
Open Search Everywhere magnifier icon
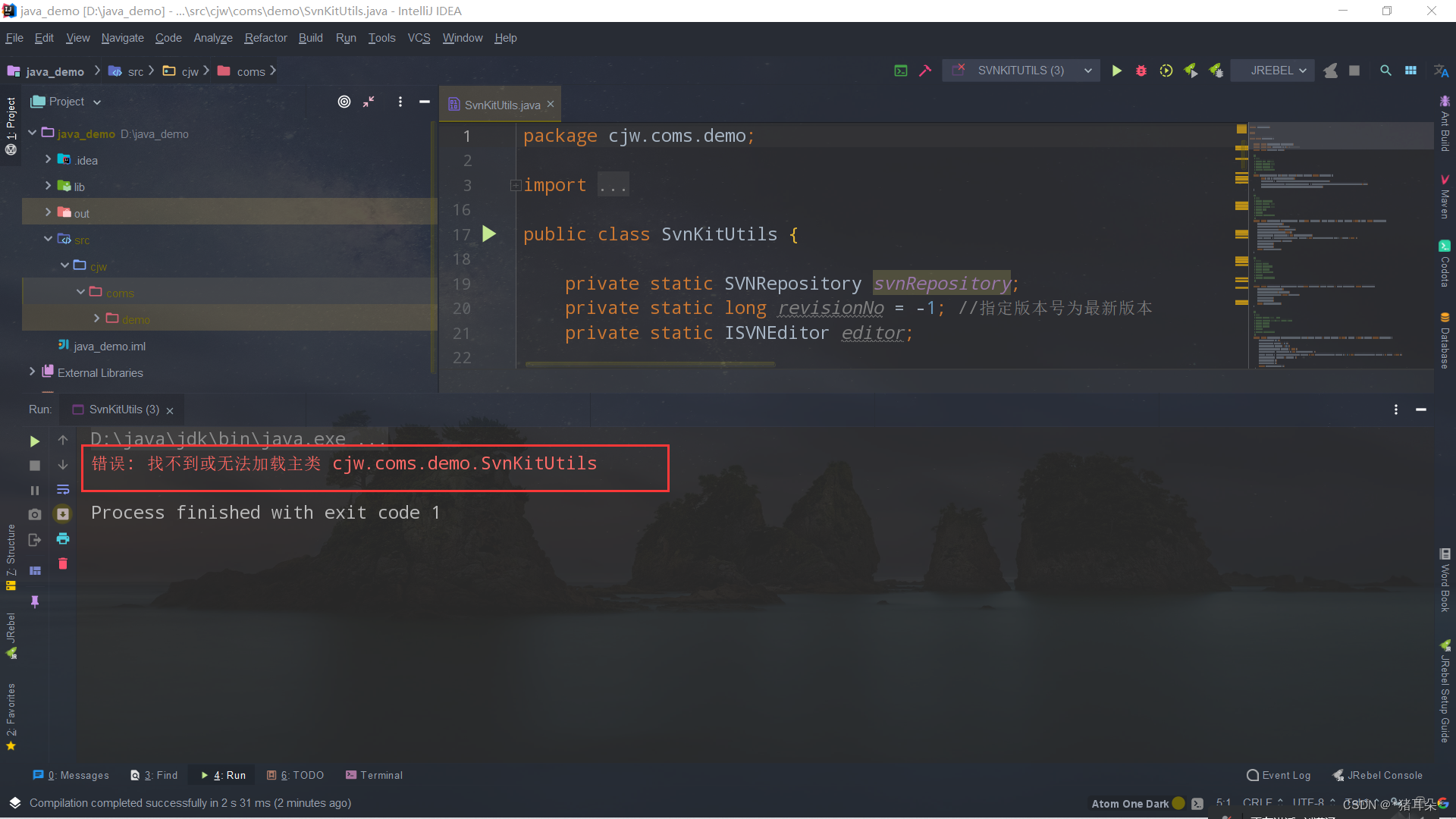[1385, 71]
